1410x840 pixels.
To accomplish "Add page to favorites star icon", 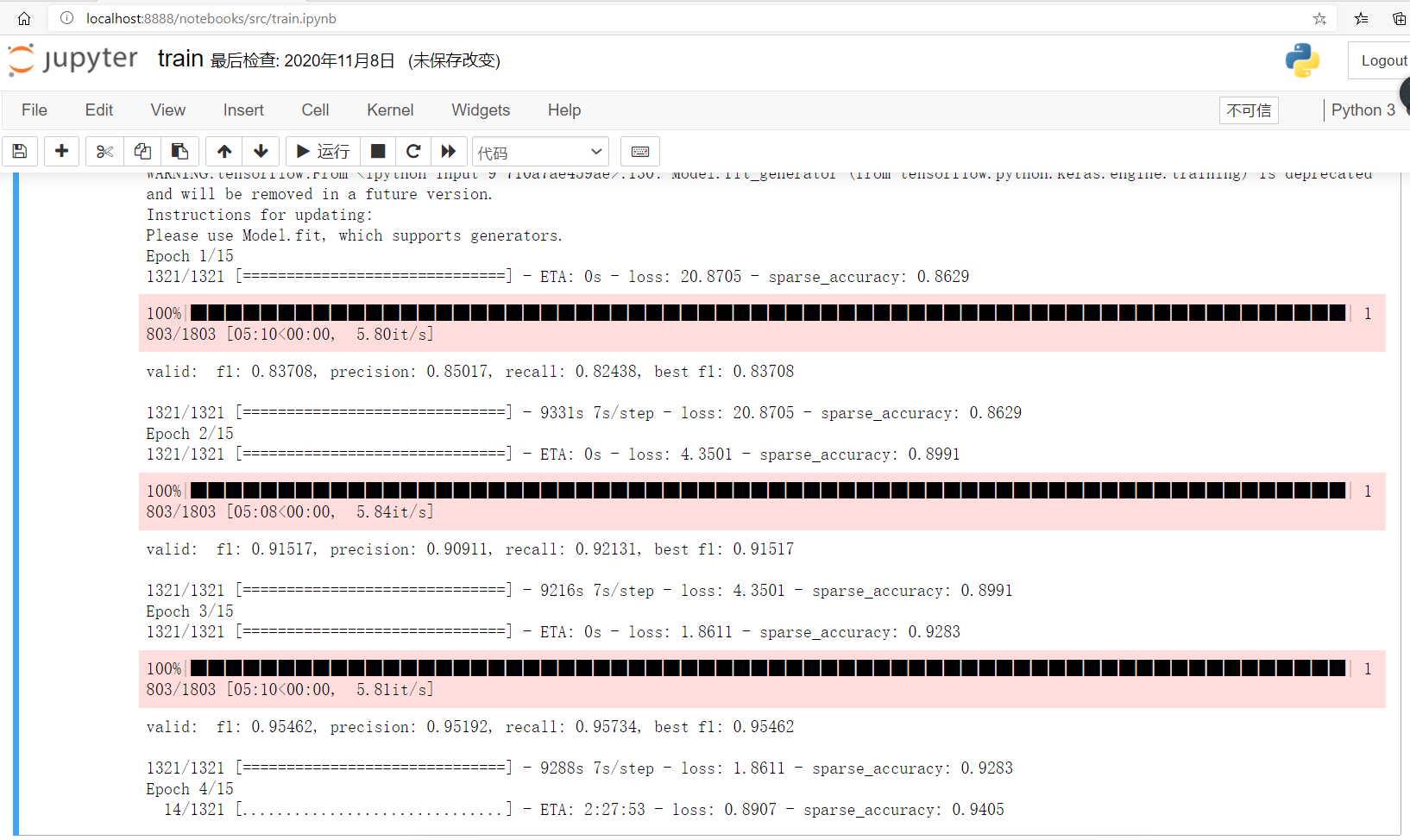I will 1319,18.
